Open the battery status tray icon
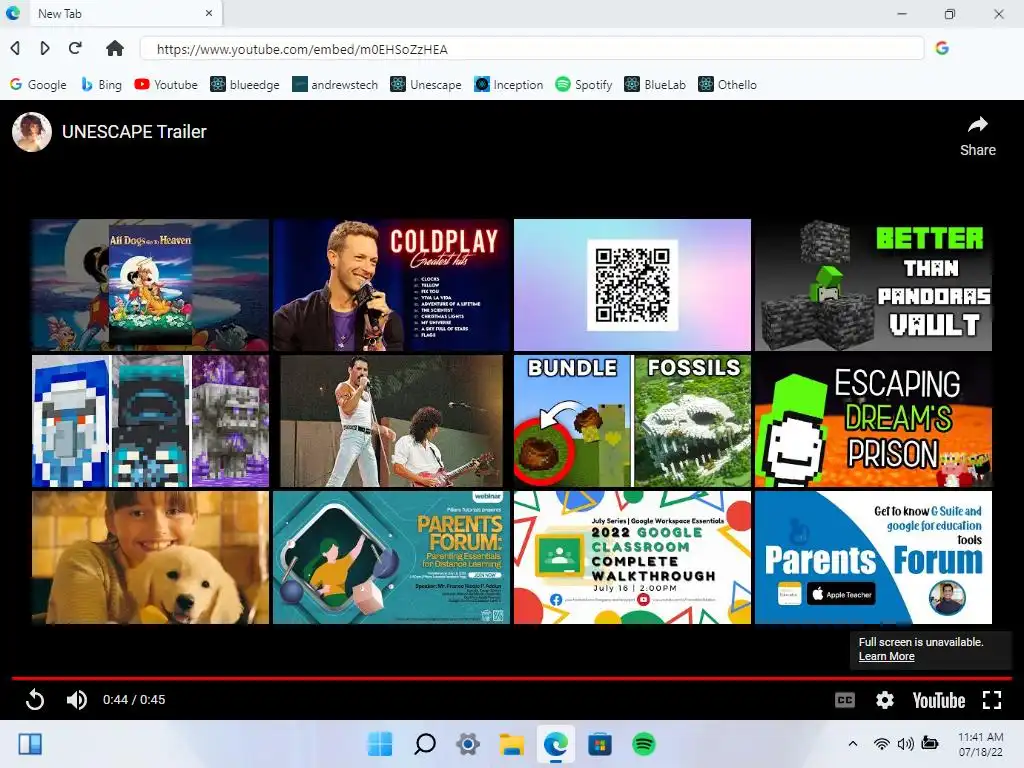The width and height of the screenshot is (1024, 768). 929,743
